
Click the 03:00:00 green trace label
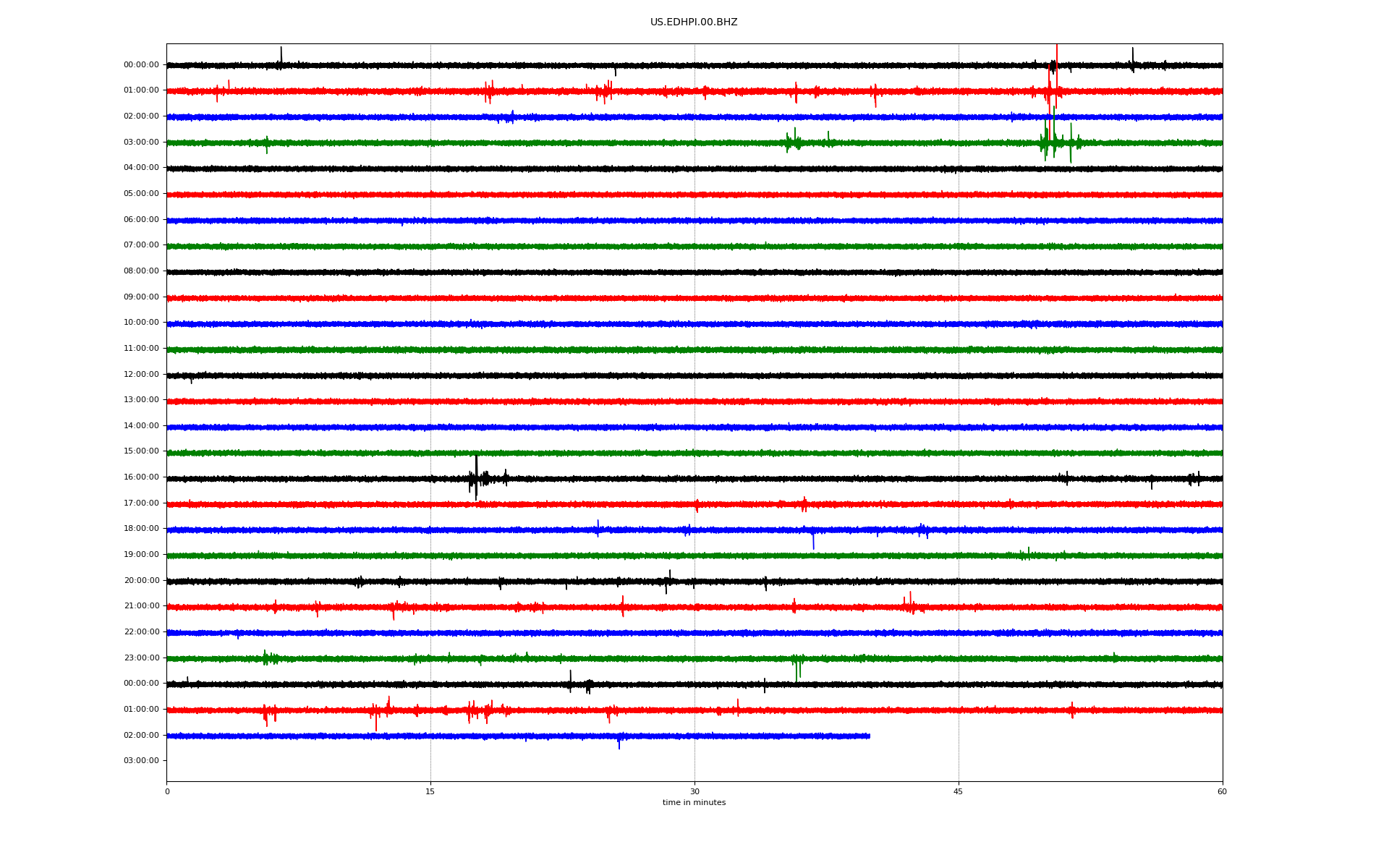point(141,142)
